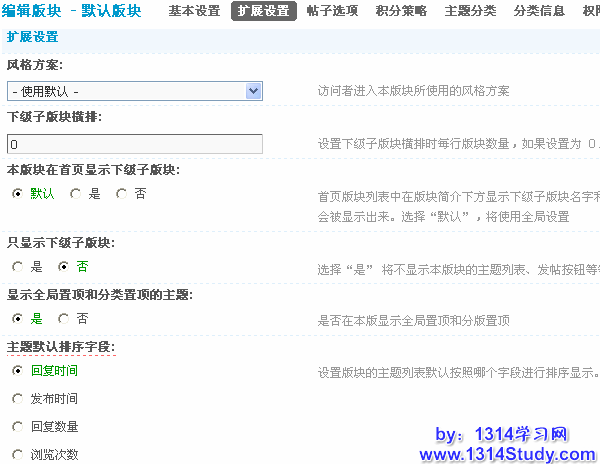The height and width of the screenshot is (464, 600).
Task: Click the 下级子版块横排 number input field
Action: pyautogui.click(x=134, y=144)
